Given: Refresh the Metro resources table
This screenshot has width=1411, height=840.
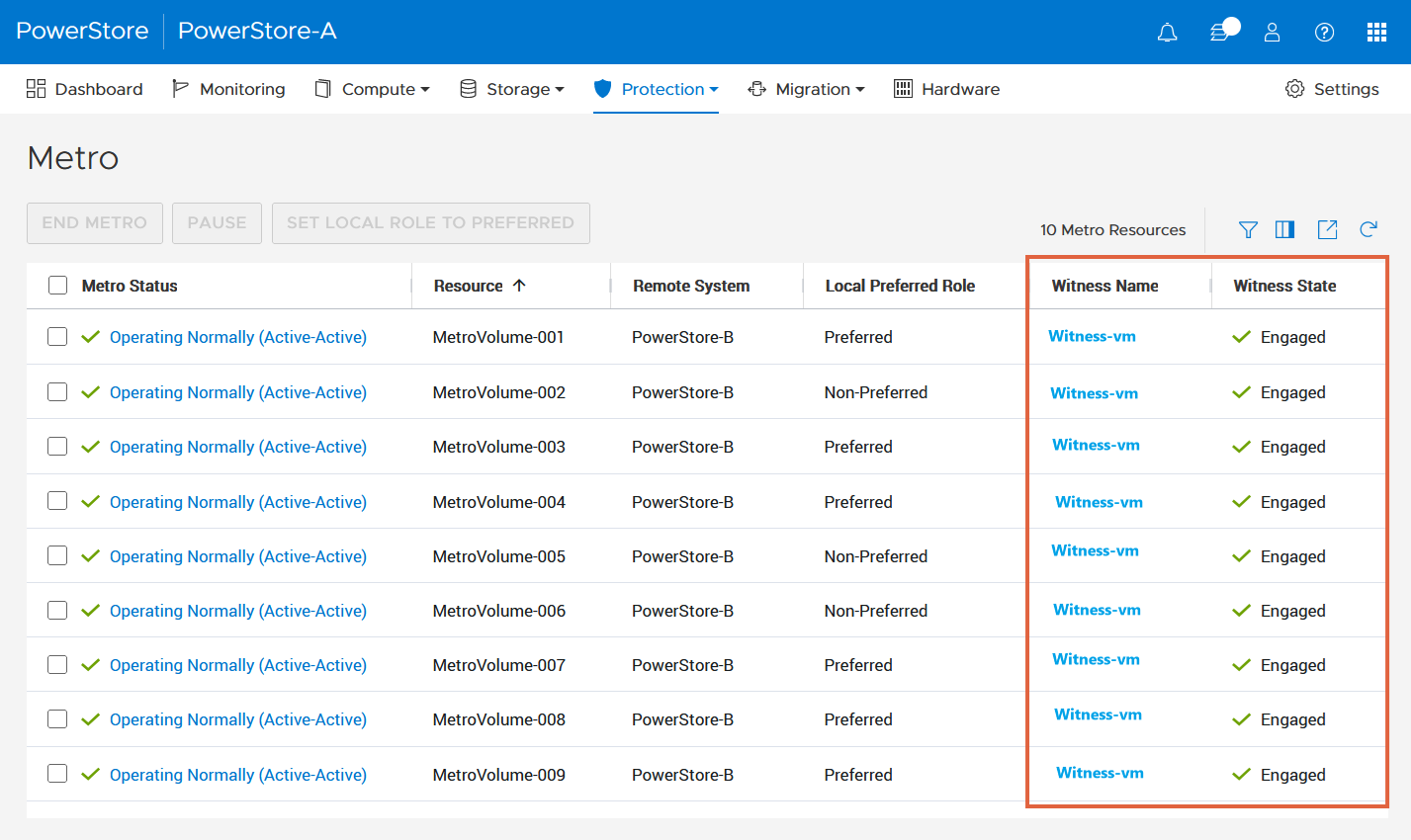Looking at the screenshot, I should tap(1368, 229).
